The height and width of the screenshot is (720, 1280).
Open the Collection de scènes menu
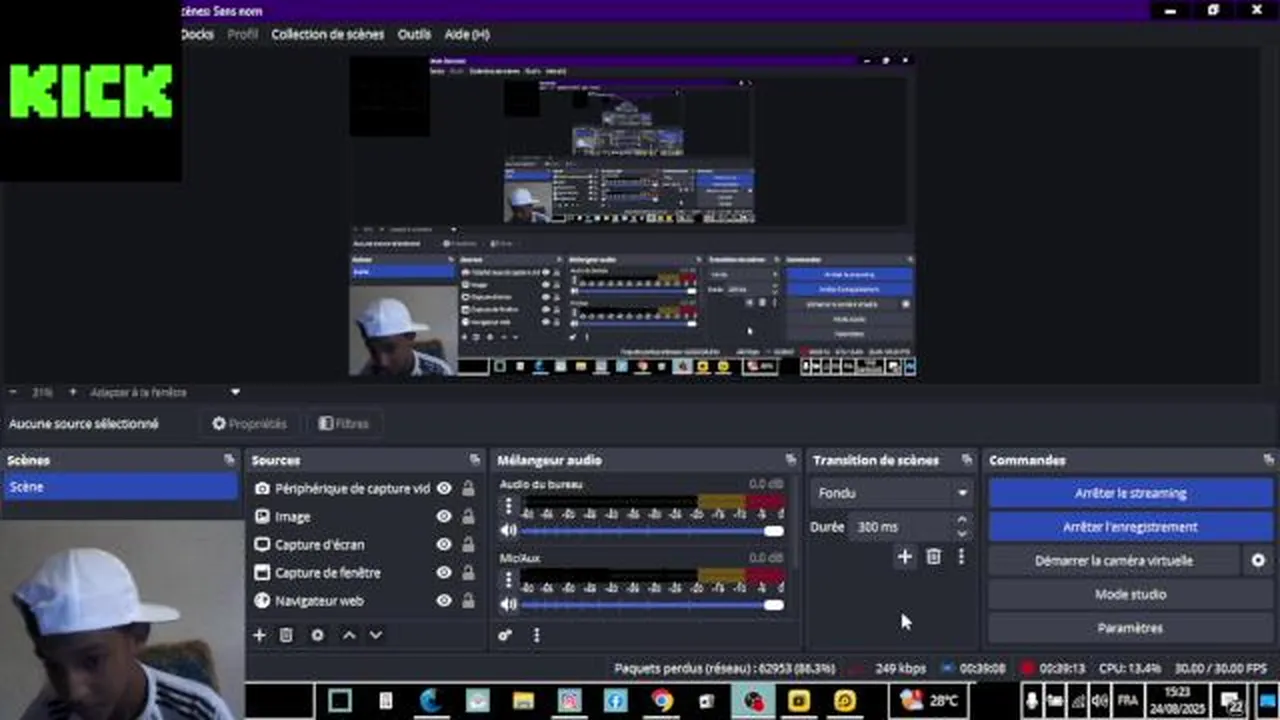tap(328, 34)
